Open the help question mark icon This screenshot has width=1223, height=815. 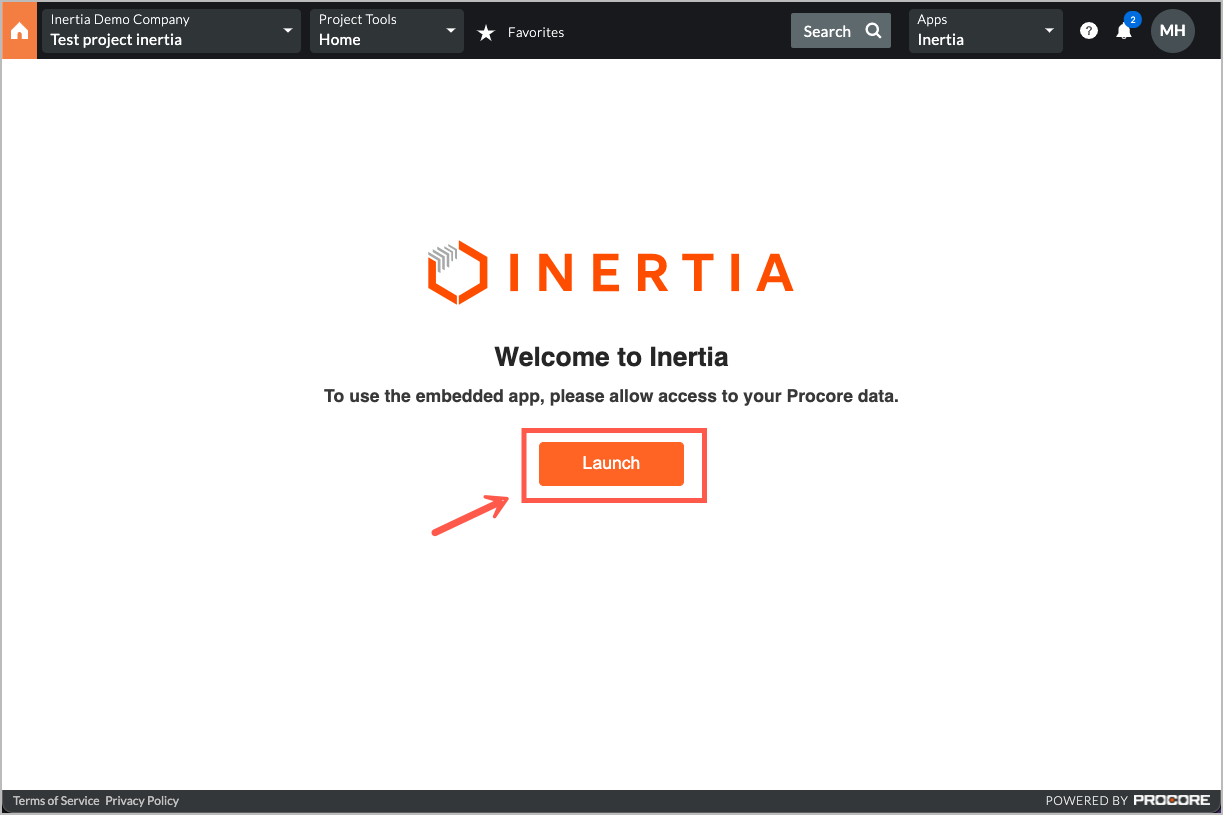pos(1089,31)
